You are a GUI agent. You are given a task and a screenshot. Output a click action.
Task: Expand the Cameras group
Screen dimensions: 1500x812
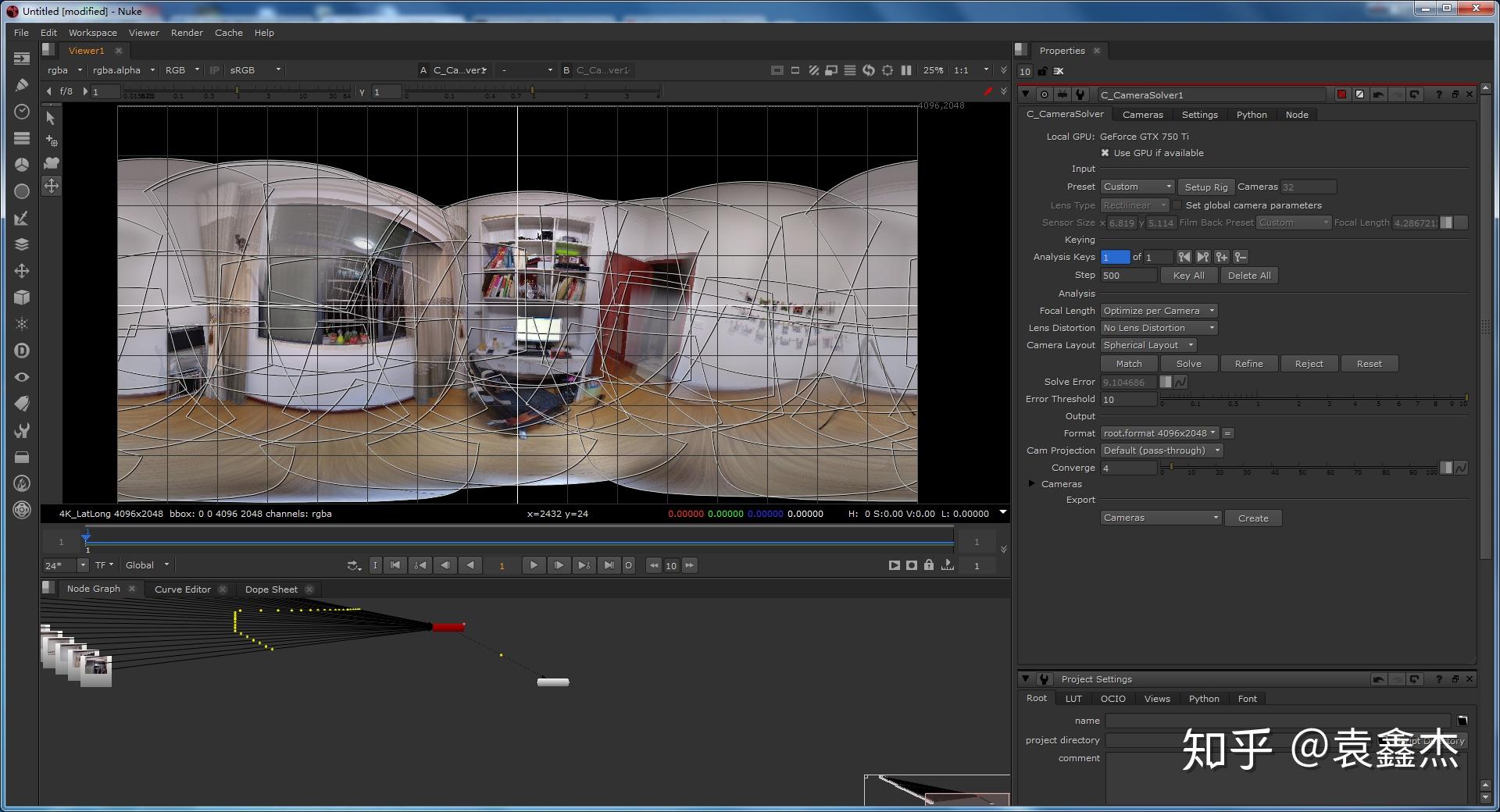(1032, 484)
